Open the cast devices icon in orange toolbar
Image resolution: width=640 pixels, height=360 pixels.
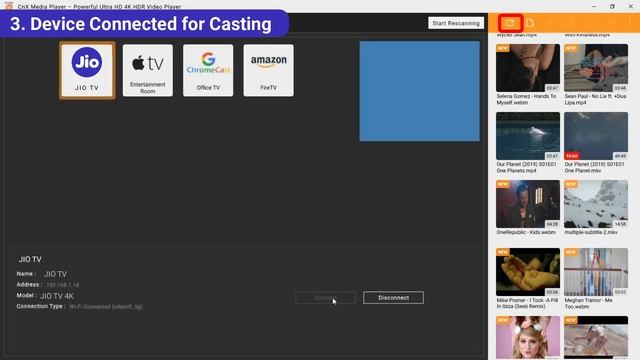510,23
